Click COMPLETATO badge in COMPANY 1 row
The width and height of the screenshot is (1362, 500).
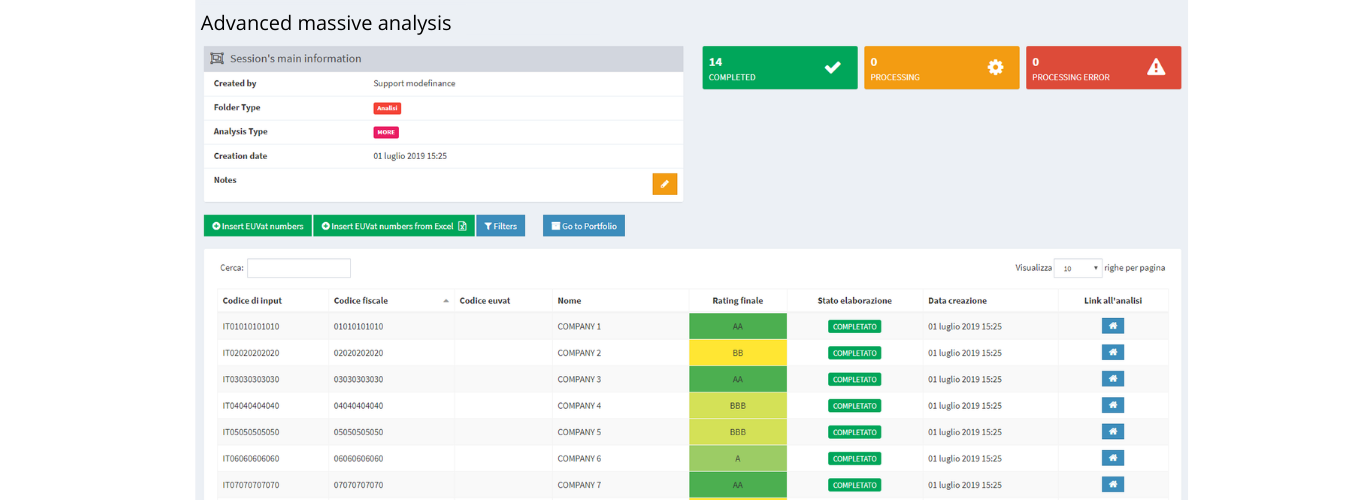click(x=854, y=326)
